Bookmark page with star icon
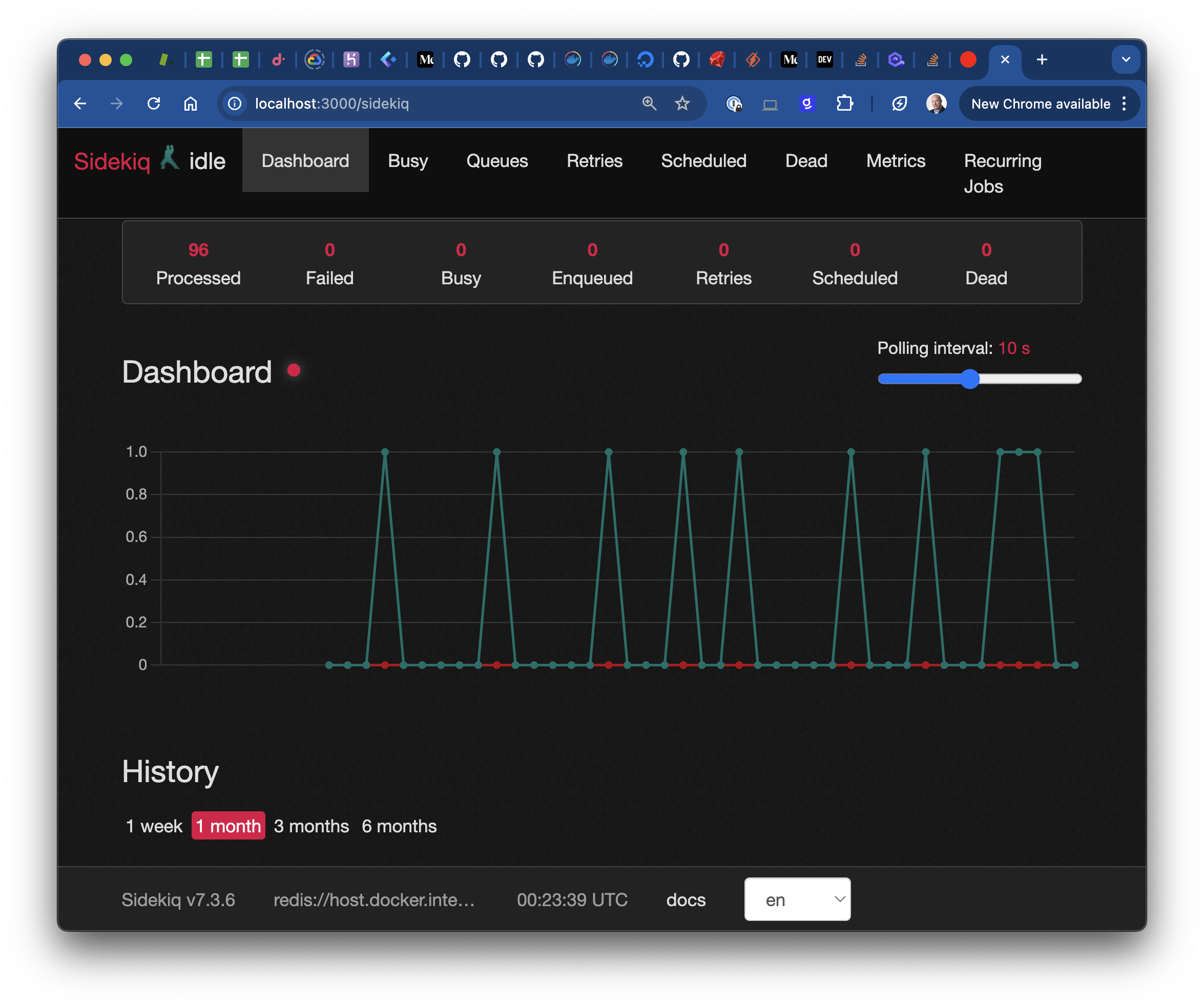The image size is (1204, 1007). coord(682,104)
